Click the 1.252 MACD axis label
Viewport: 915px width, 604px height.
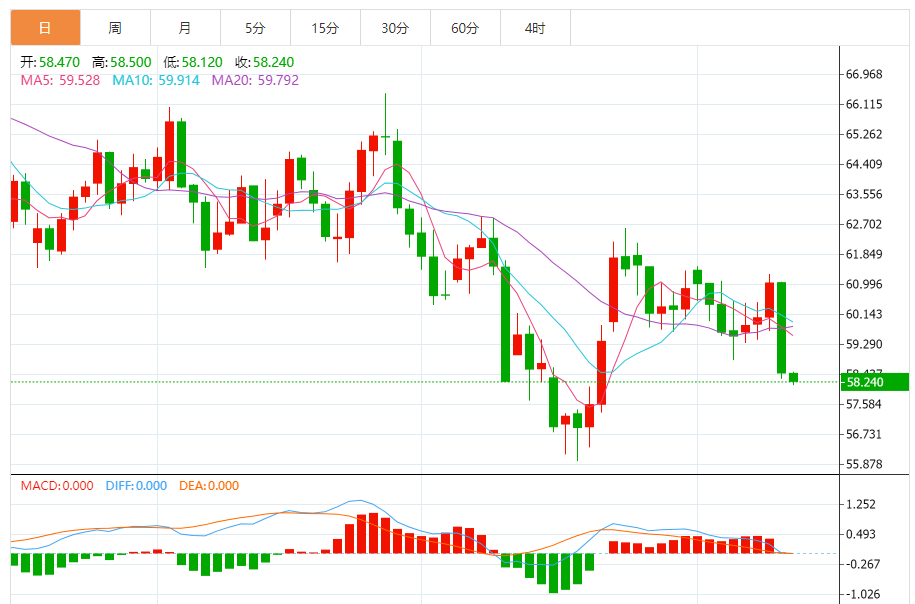[861, 504]
